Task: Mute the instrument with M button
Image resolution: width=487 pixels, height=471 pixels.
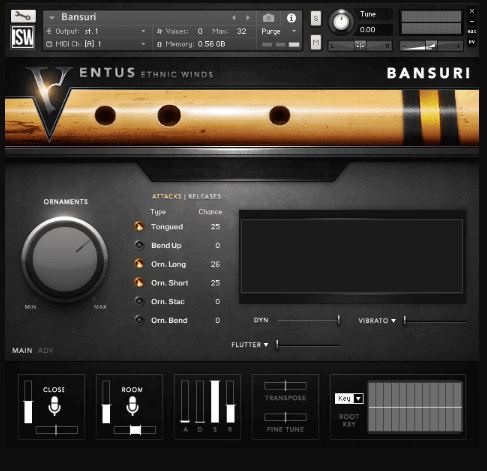Action: tap(316, 42)
